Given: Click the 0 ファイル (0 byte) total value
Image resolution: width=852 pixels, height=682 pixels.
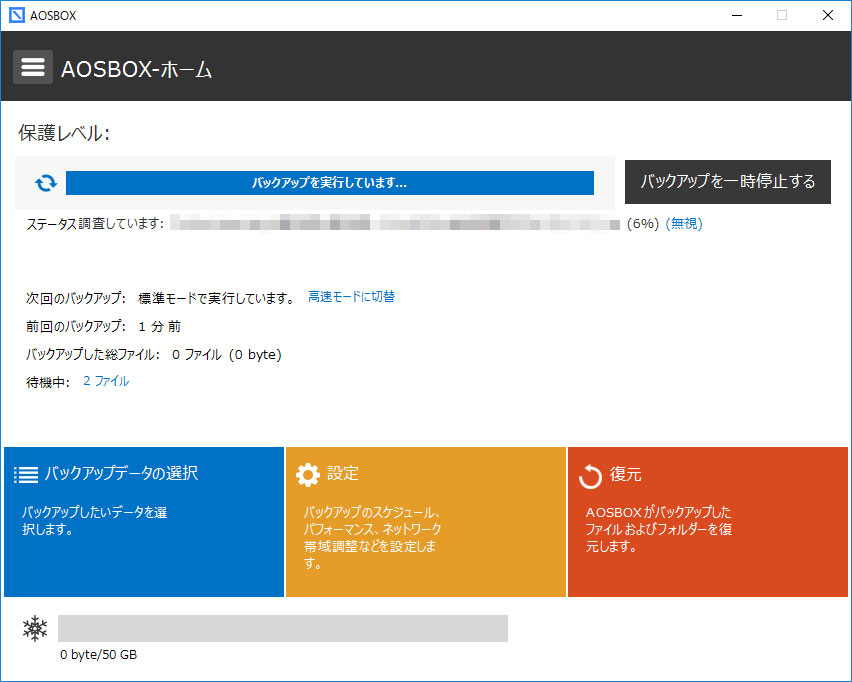Looking at the screenshot, I should click(227, 355).
